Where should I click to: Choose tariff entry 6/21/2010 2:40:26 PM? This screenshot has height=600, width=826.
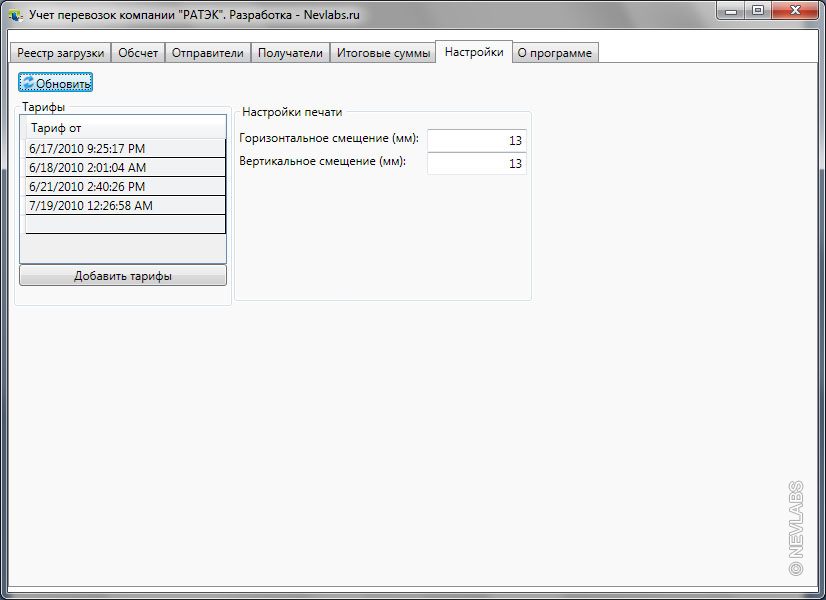[122, 187]
